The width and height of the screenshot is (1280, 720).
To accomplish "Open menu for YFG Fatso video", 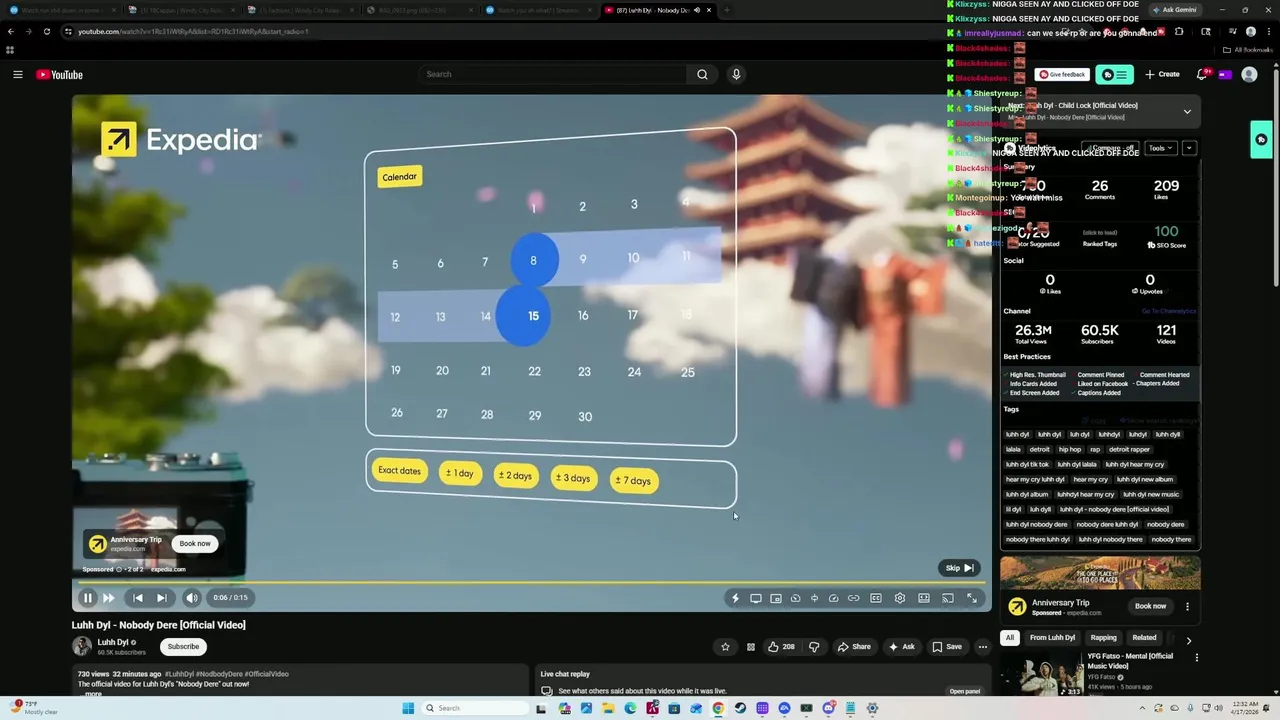I will click(1196, 658).
